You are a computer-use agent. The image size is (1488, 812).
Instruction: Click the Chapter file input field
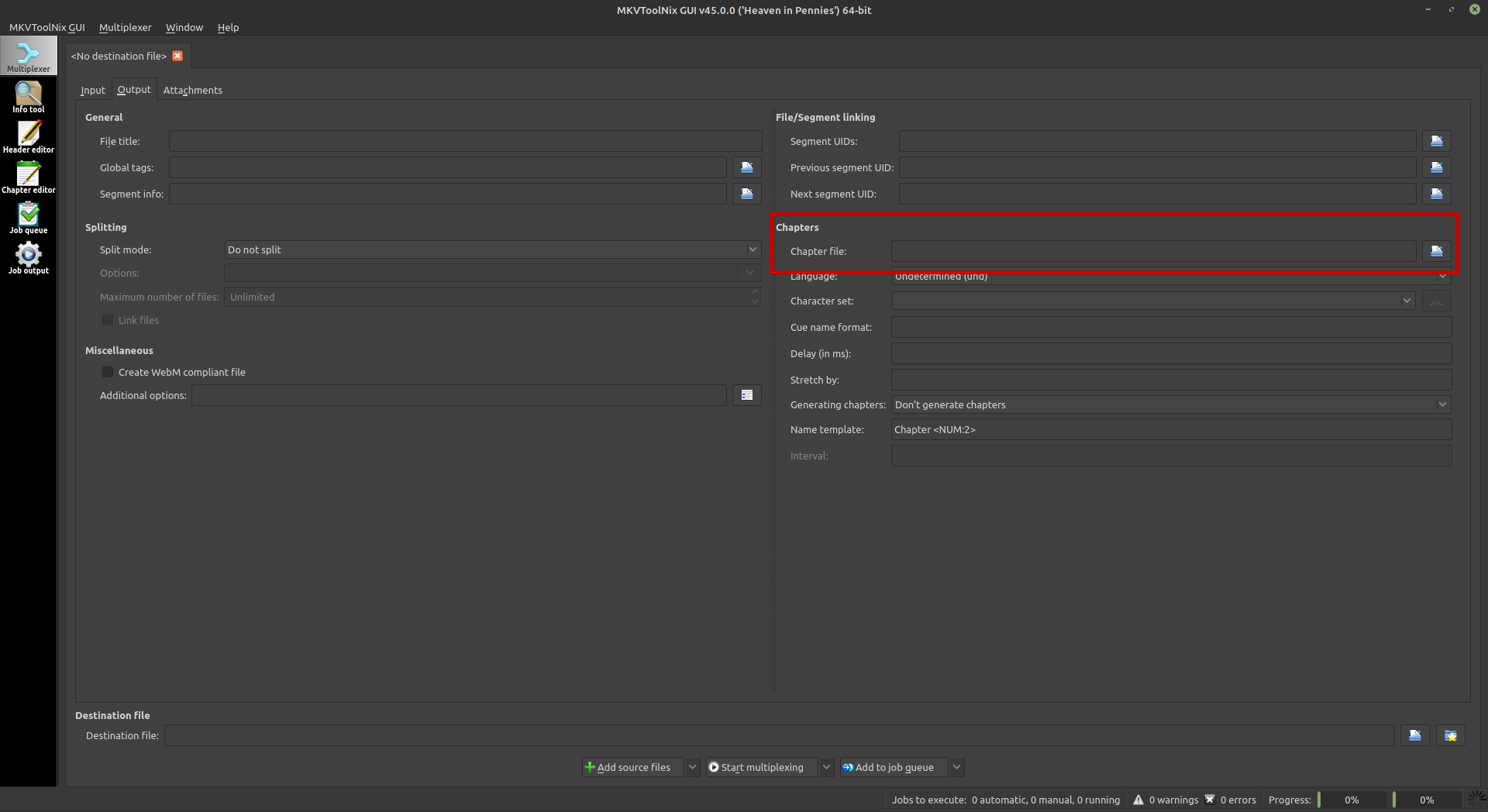[1154, 251]
